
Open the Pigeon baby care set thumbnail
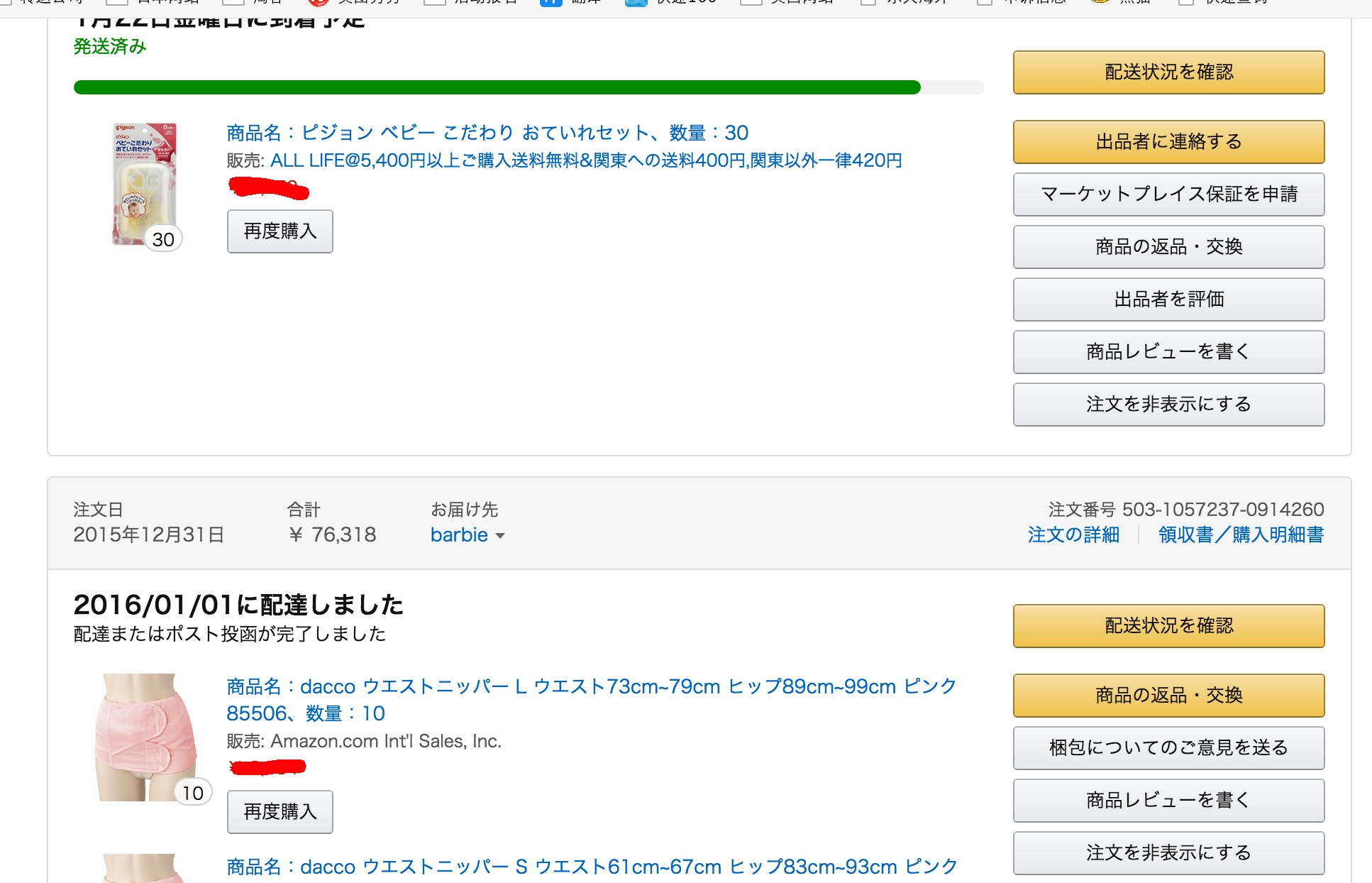(144, 185)
